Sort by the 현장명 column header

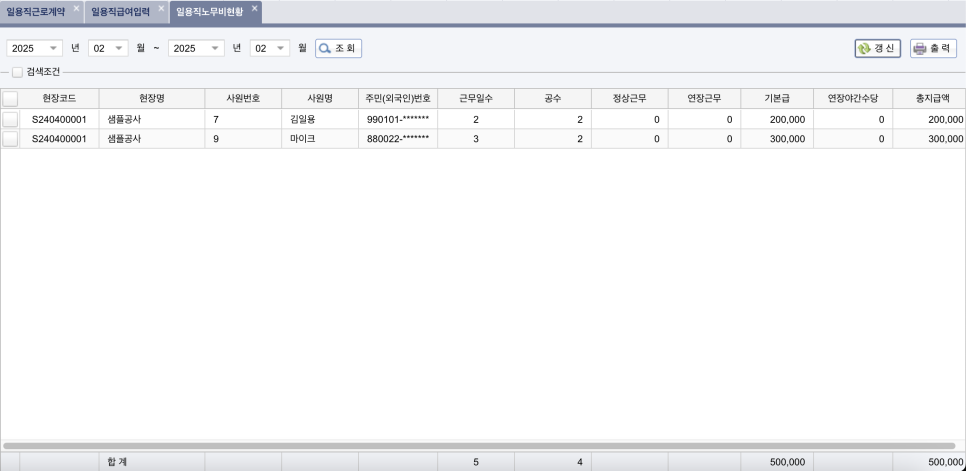click(152, 99)
